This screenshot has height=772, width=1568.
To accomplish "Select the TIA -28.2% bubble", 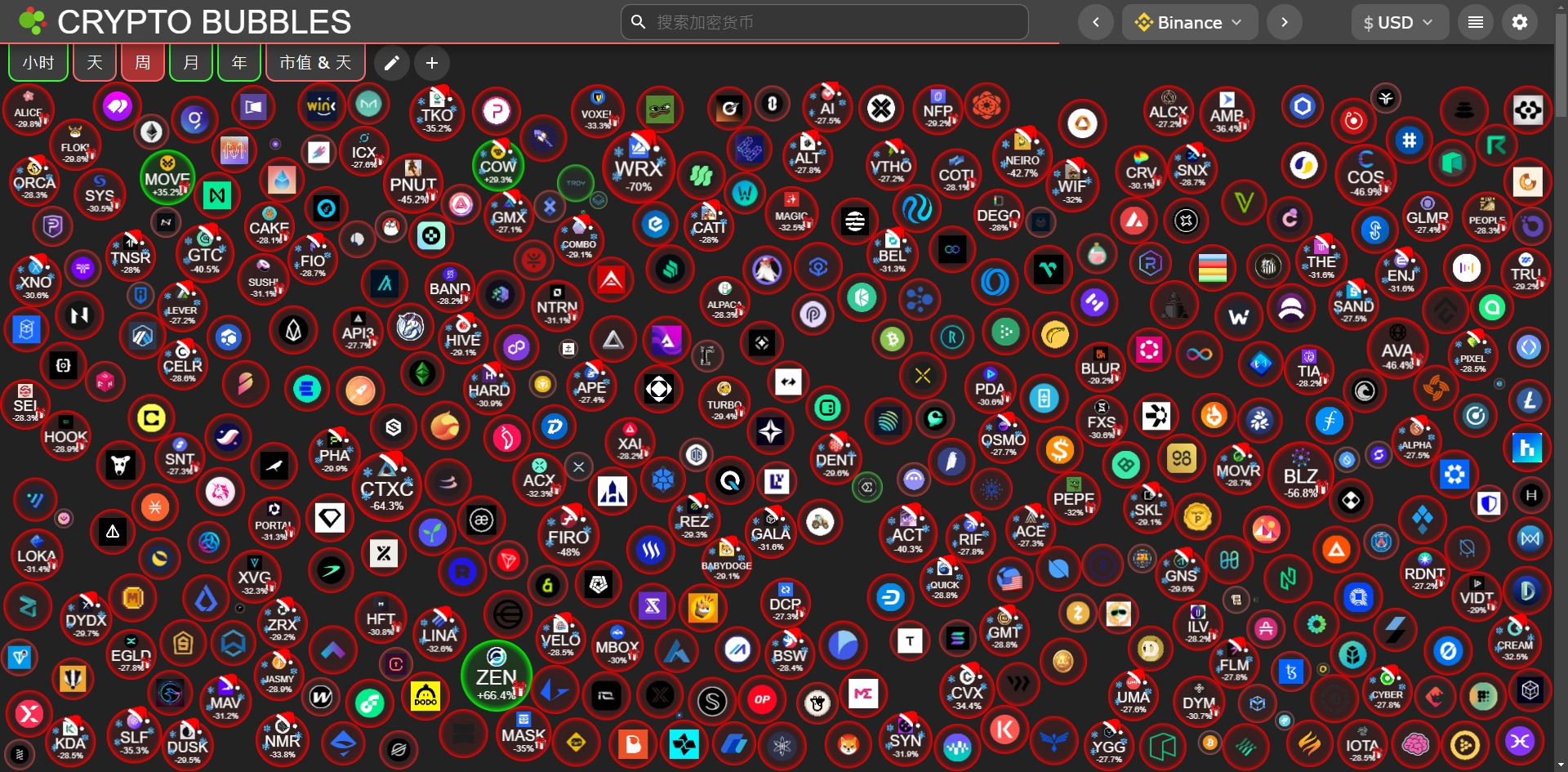I will point(1309,368).
